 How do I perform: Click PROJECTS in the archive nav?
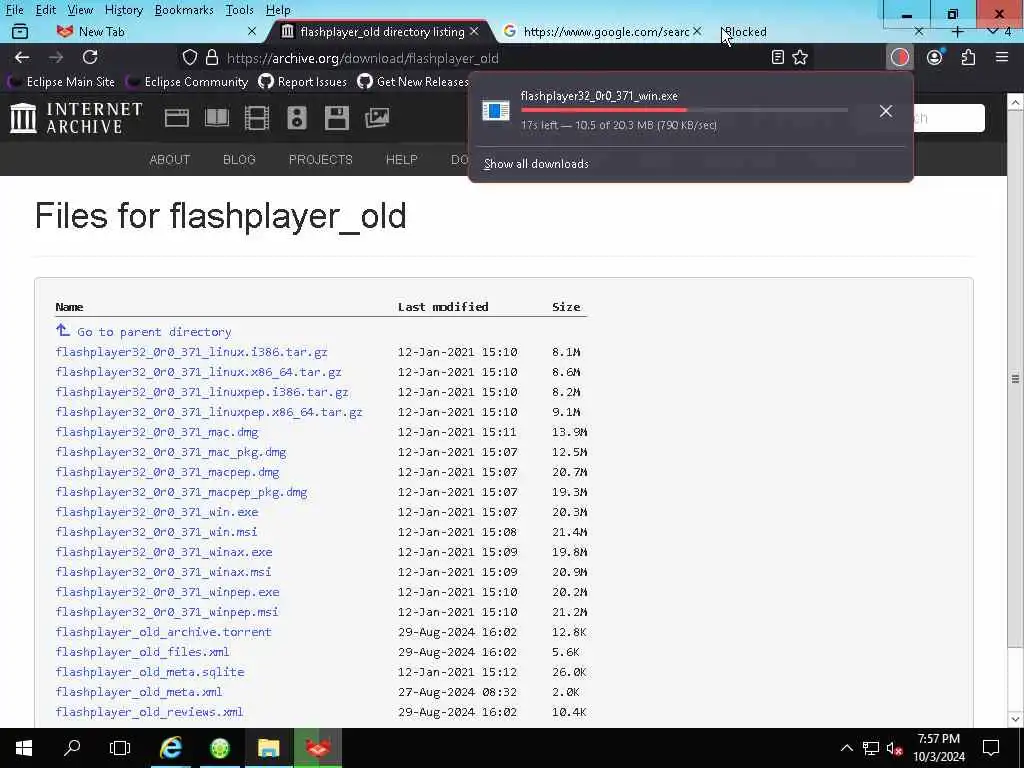321,159
